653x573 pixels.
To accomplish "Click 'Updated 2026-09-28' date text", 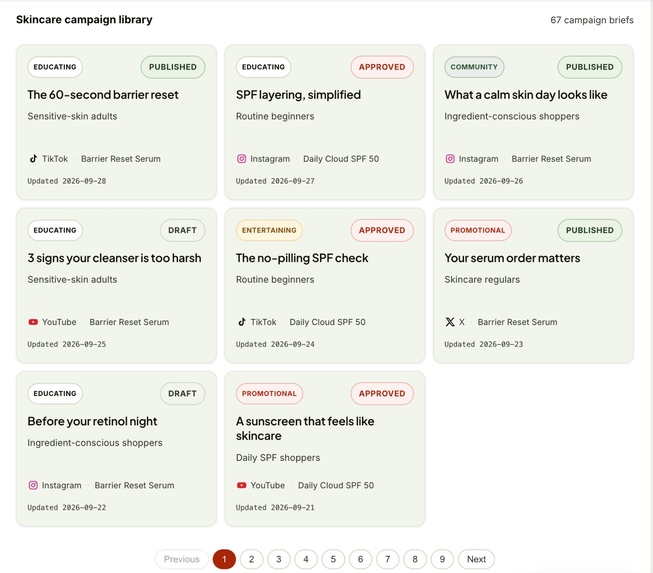I will tap(67, 181).
